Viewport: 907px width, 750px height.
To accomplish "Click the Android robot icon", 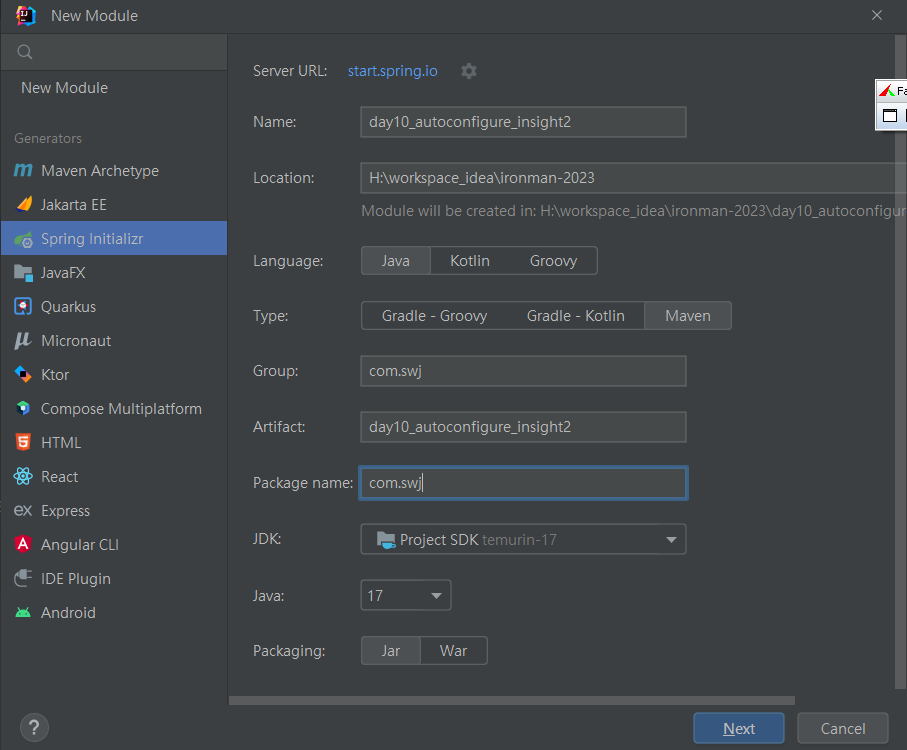I will (23, 612).
